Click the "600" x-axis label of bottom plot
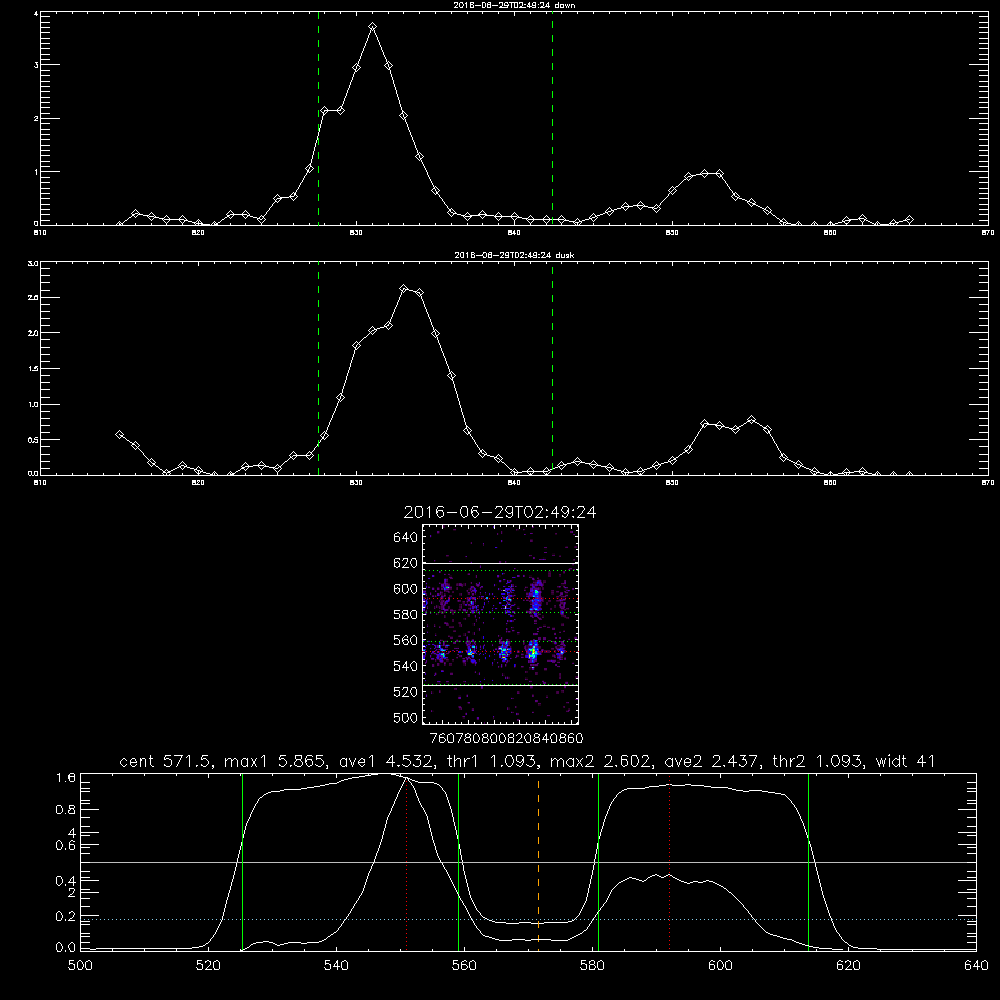Viewport: 1000px width, 1000px height. point(720,966)
